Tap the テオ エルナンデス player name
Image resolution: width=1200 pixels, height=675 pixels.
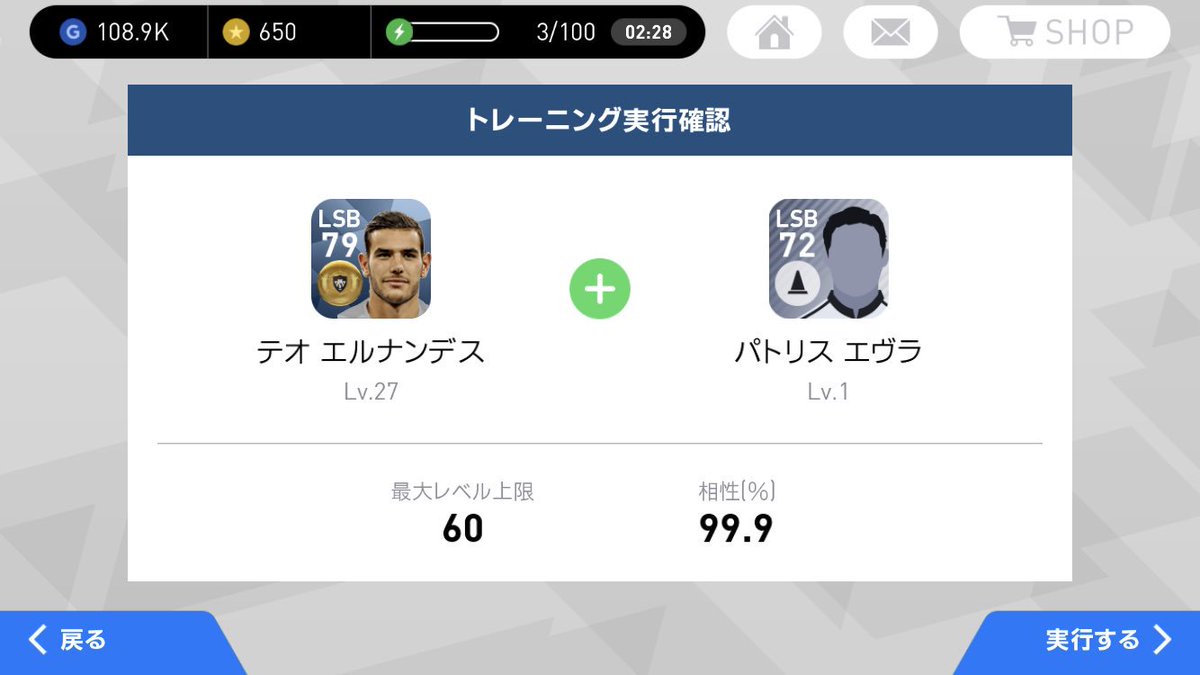click(x=371, y=352)
